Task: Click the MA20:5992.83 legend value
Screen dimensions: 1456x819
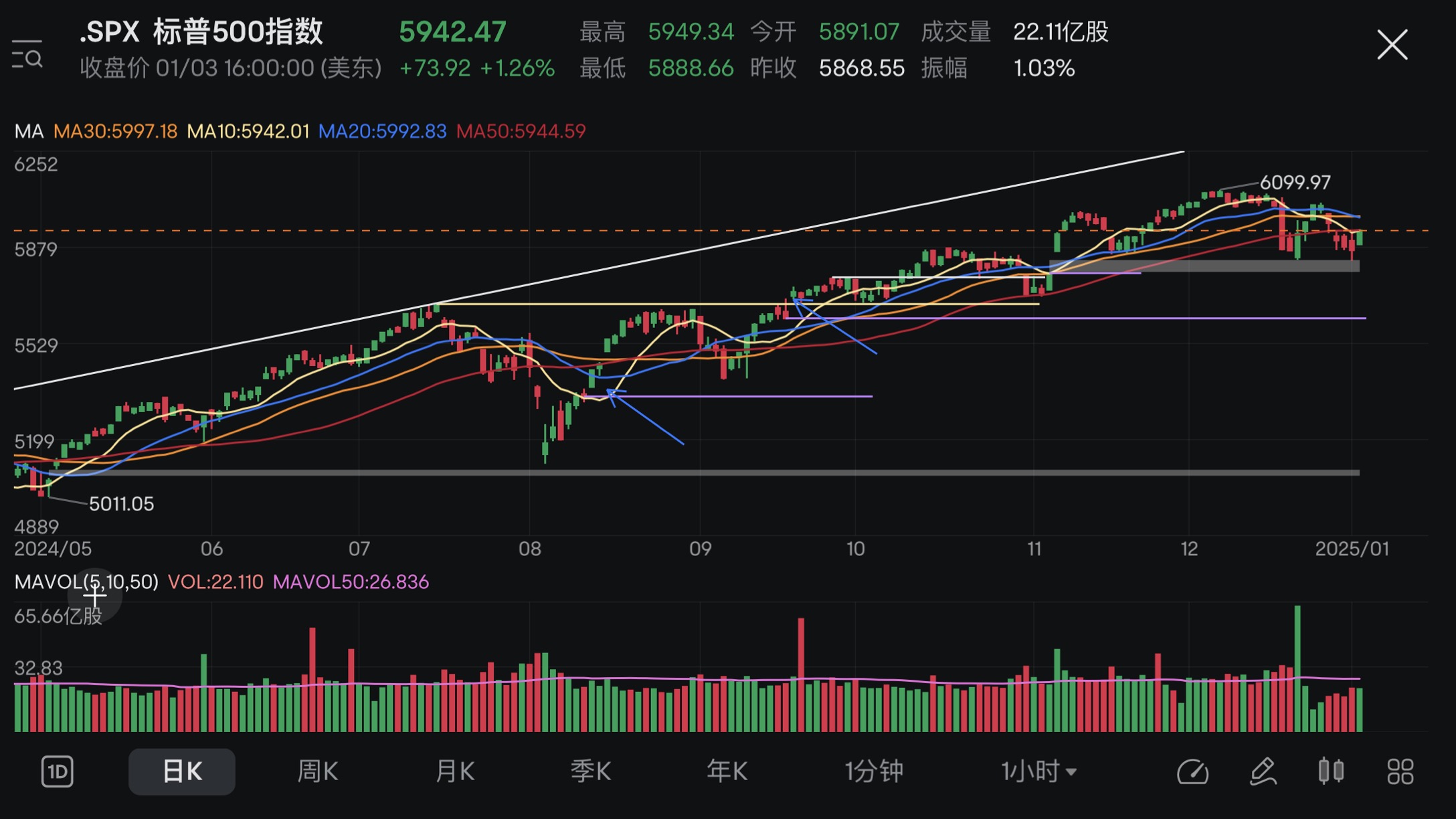Action: (382, 131)
